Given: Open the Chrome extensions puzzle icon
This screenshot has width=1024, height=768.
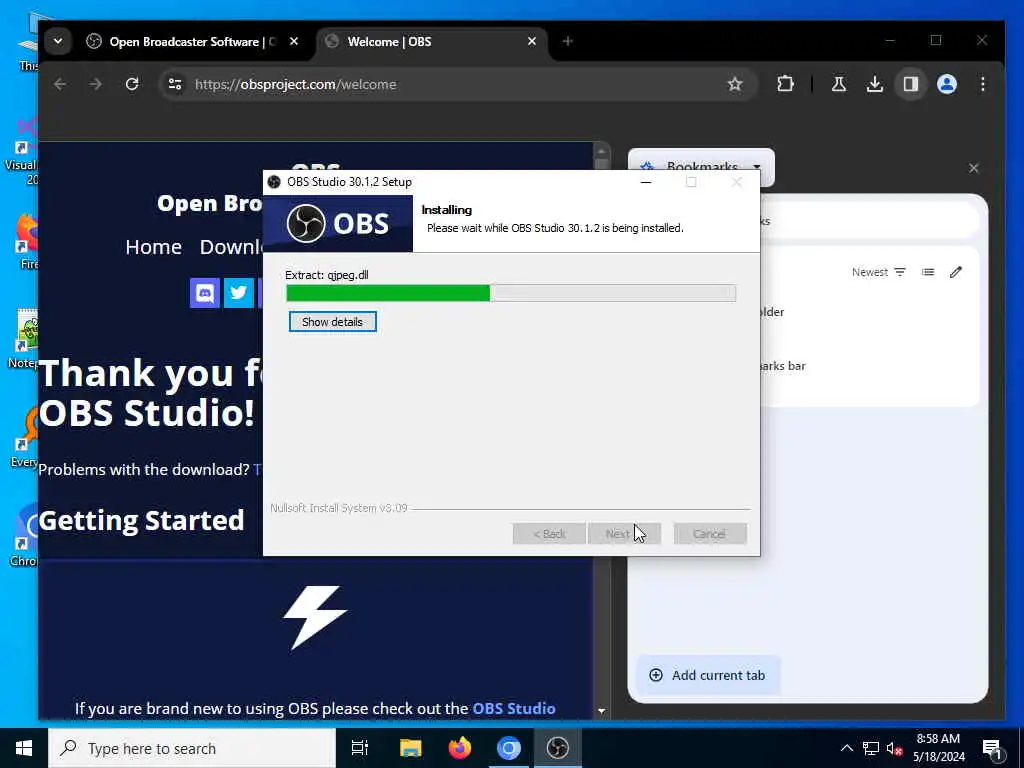Looking at the screenshot, I should 786,84.
